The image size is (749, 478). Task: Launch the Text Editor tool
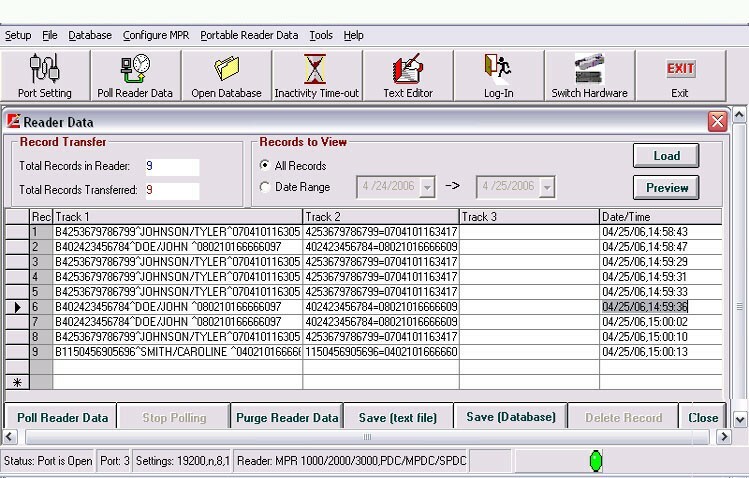[x=407, y=75]
